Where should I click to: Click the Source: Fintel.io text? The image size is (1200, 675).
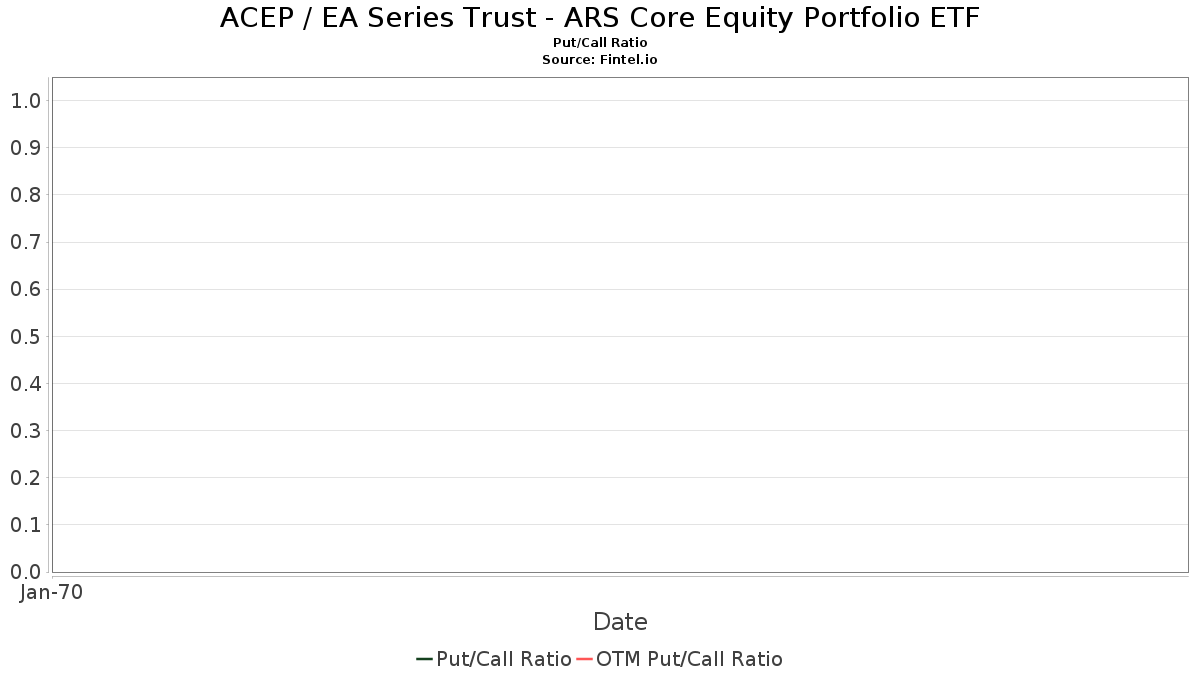(600, 59)
